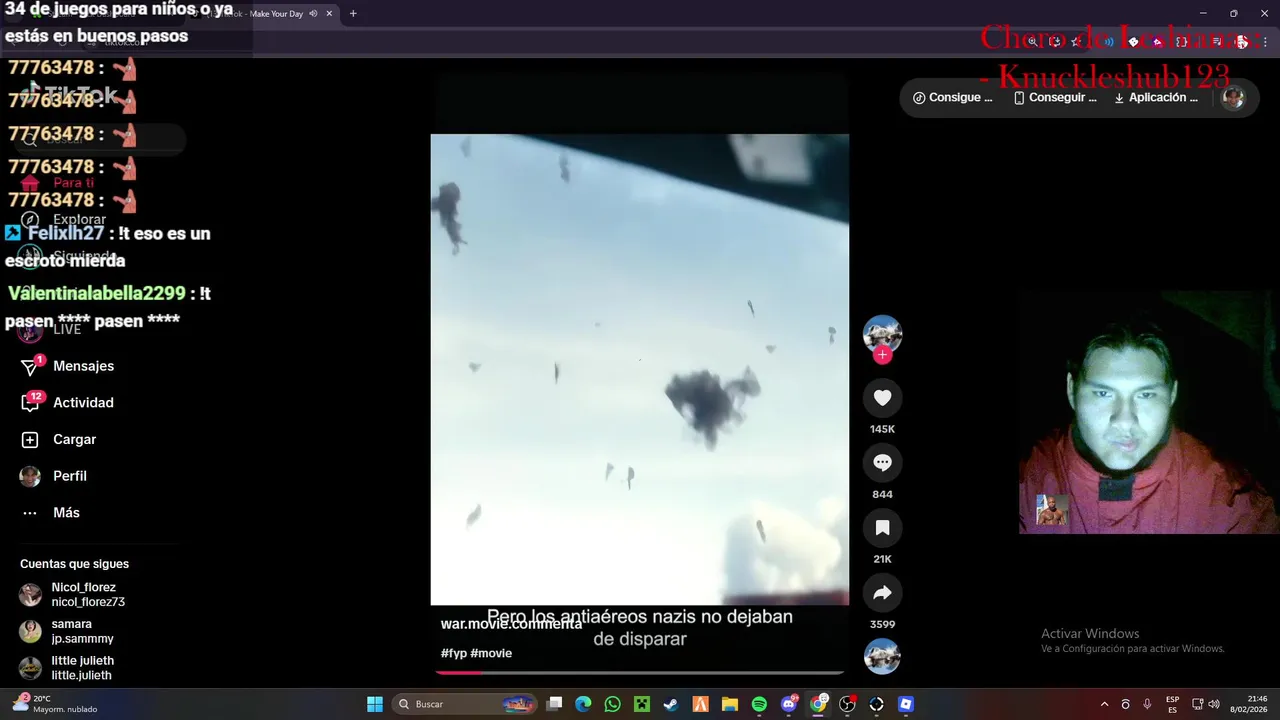This screenshot has width=1280, height=720.
Task: Open Mensajes in the TikTok sidebar
Action: pyautogui.click(x=68, y=366)
